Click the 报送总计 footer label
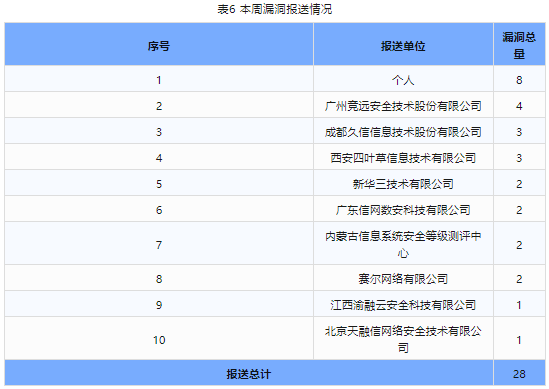The width and height of the screenshot is (549, 389). pos(249,374)
